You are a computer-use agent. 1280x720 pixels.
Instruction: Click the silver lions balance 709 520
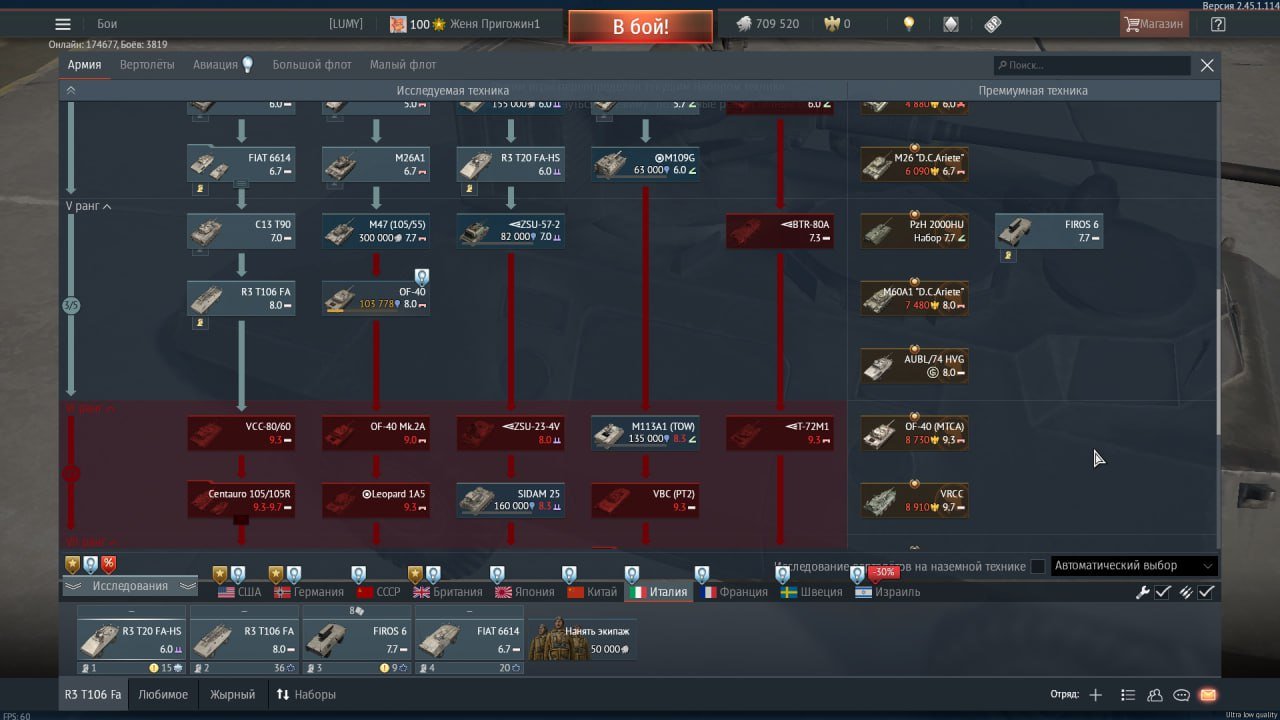768,24
